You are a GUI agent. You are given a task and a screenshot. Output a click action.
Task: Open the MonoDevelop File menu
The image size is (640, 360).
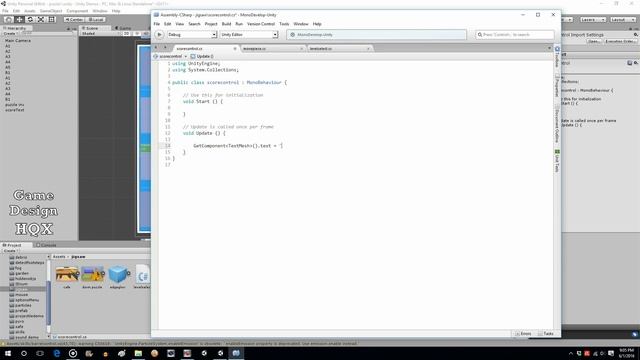(x=157, y=24)
